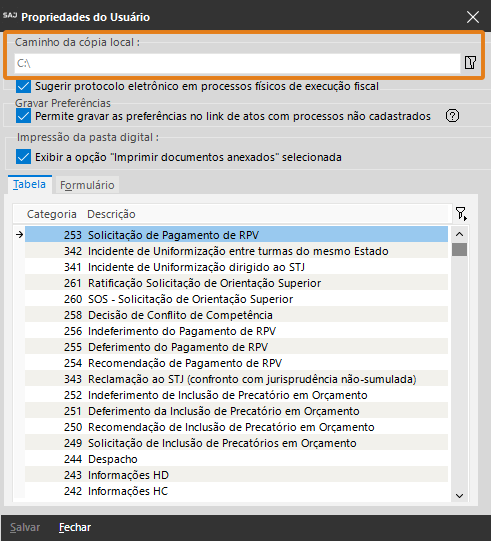Close the Propriedades do Usuário window

[x=473, y=17]
